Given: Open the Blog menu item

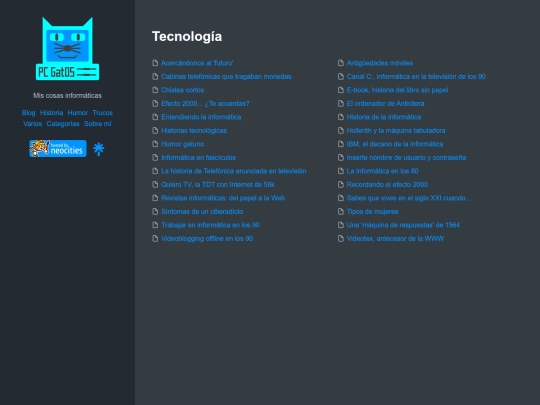Looking at the screenshot, I should pyautogui.click(x=29, y=113).
